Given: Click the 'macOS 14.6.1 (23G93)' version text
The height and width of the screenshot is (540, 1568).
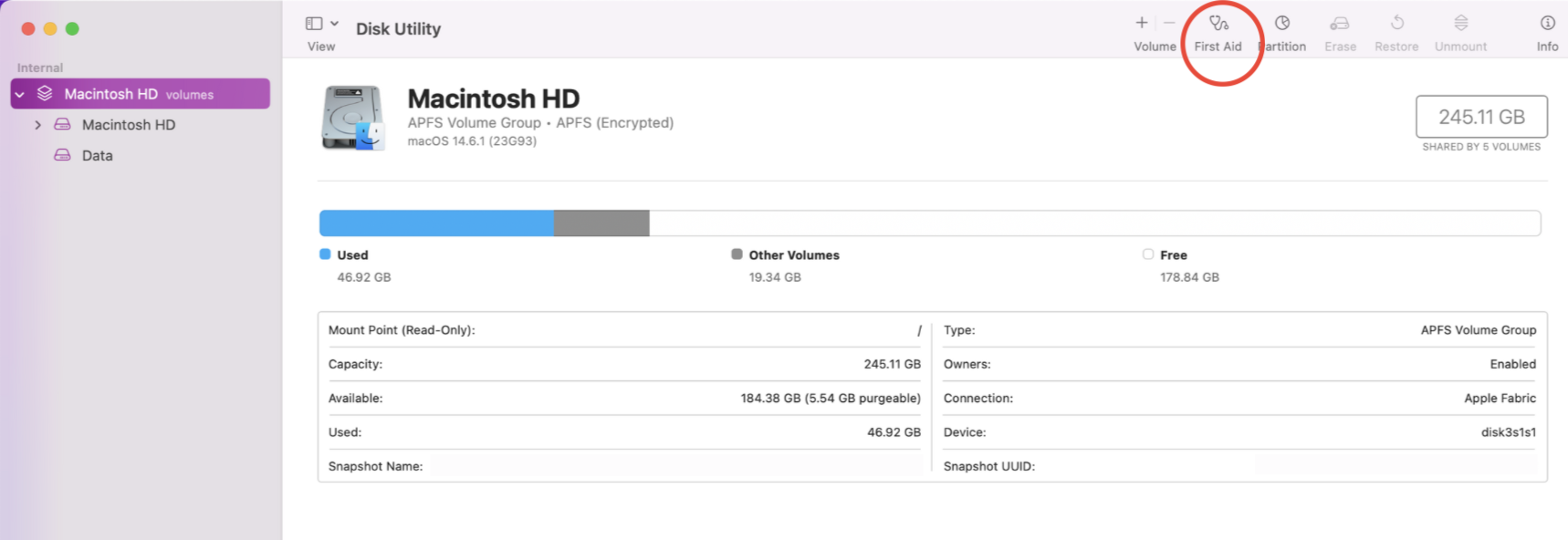Looking at the screenshot, I should (472, 141).
